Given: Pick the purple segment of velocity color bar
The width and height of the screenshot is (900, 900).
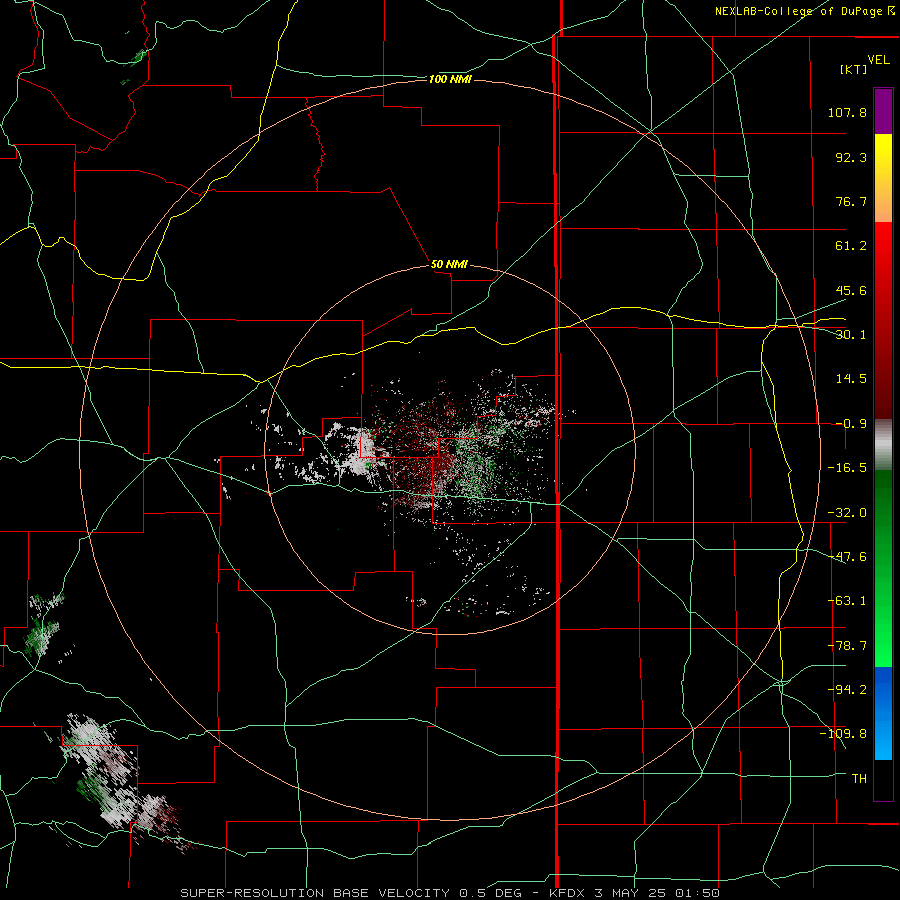Looking at the screenshot, I should pos(883,111).
